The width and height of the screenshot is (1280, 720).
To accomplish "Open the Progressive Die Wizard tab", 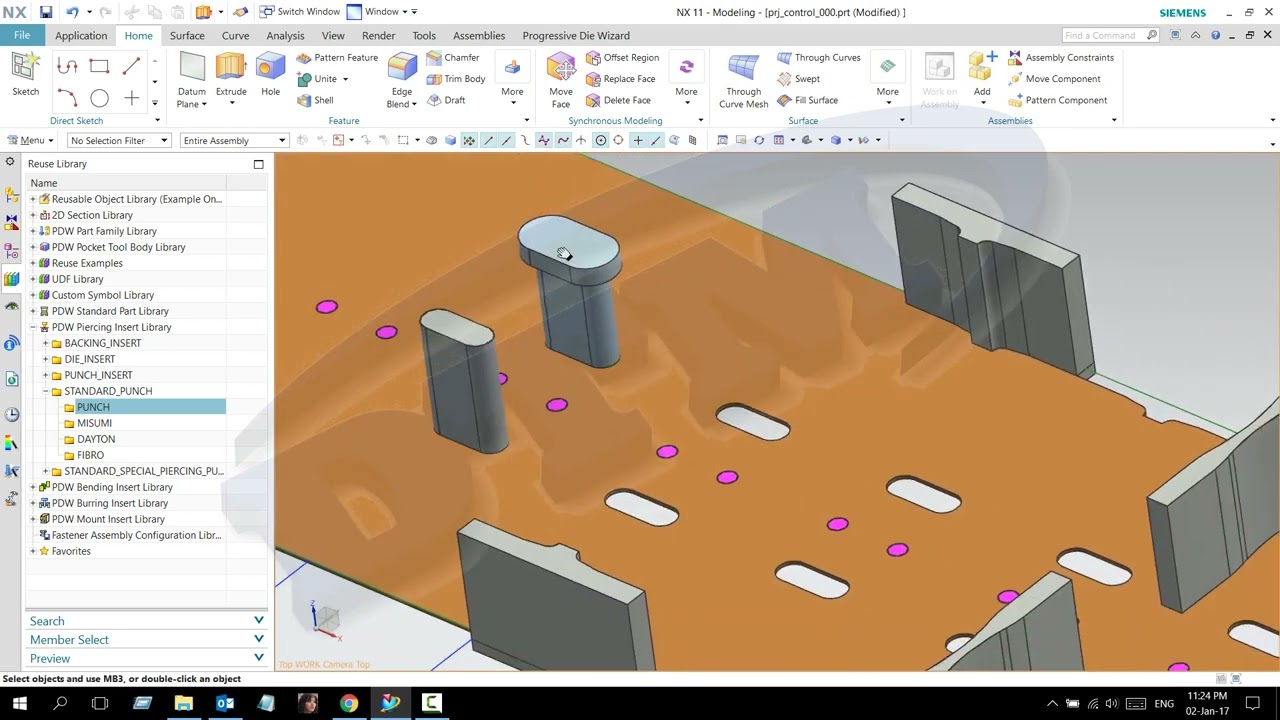I will tap(576, 36).
